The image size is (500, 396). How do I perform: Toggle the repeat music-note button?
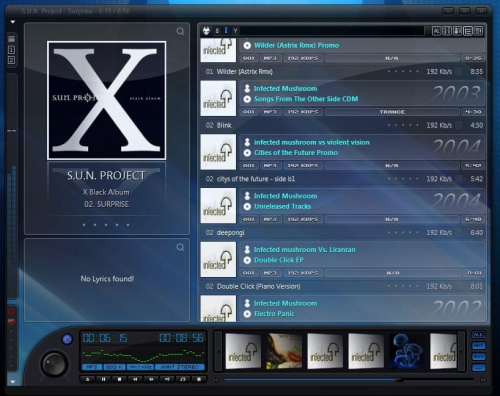point(183,379)
